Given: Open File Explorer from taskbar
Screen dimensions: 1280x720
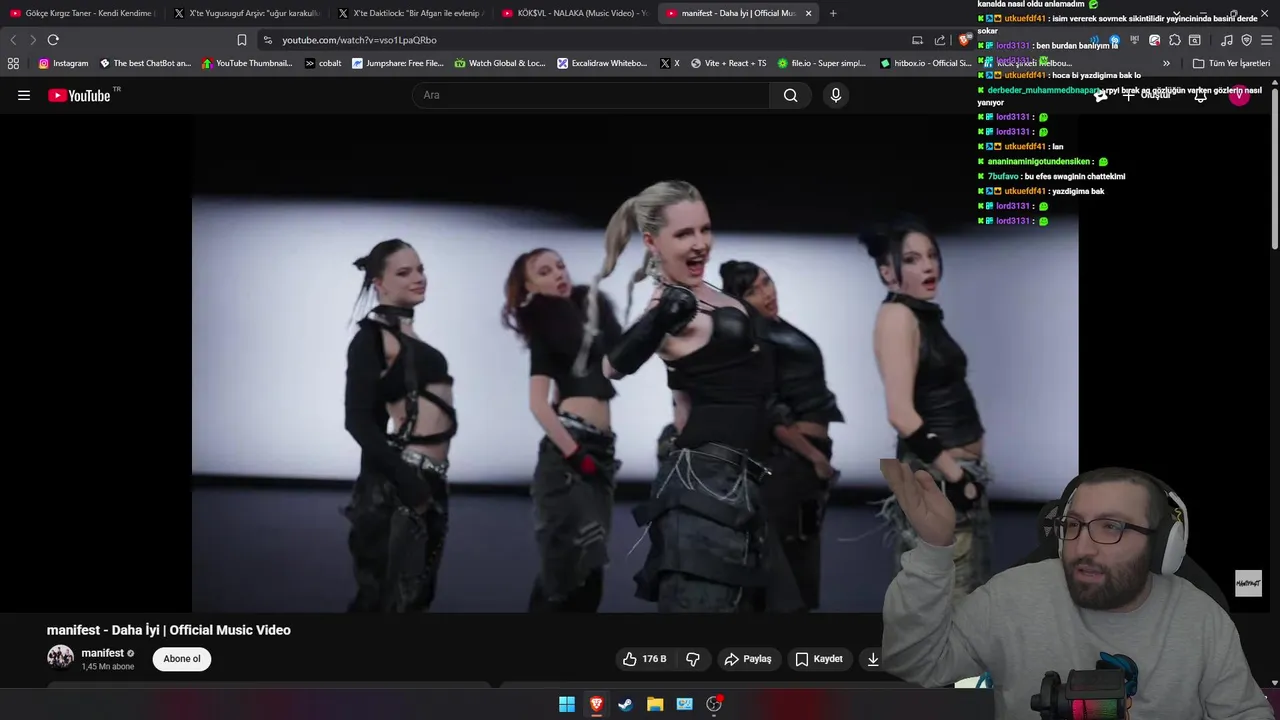Looking at the screenshot, I should tap(655, 704).
